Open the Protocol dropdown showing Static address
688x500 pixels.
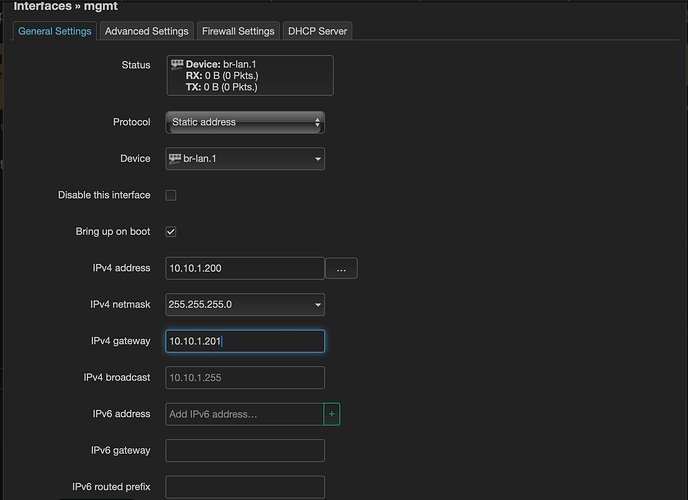245,122
